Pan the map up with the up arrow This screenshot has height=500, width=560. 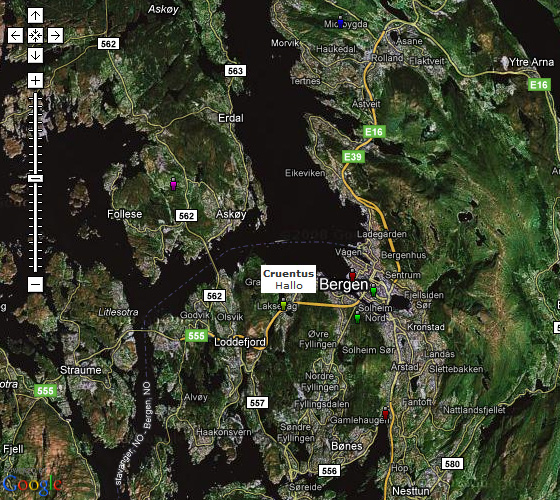click(35, 15)
